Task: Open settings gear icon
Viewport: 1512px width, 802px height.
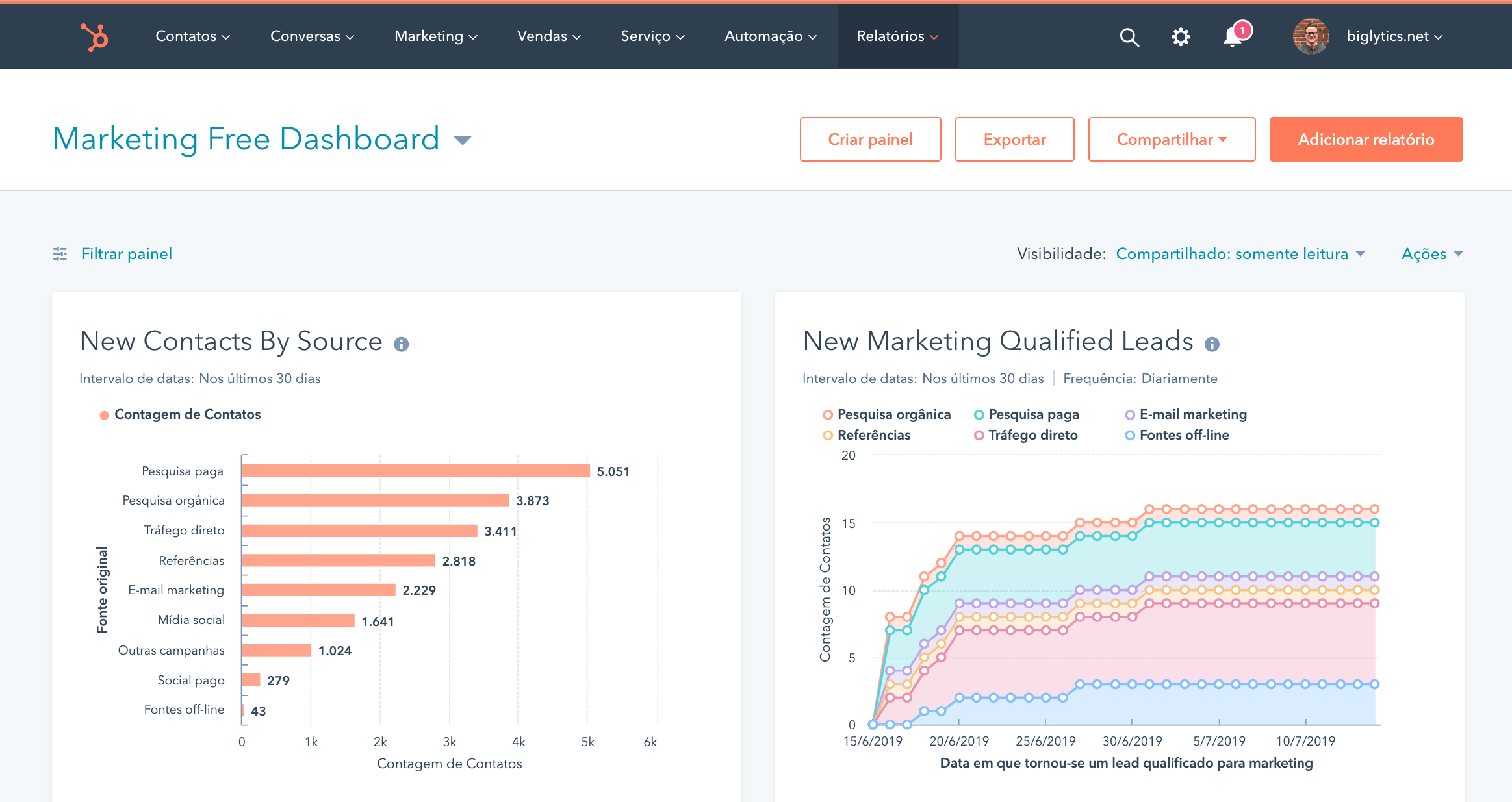Action: tap(1181, 37)
